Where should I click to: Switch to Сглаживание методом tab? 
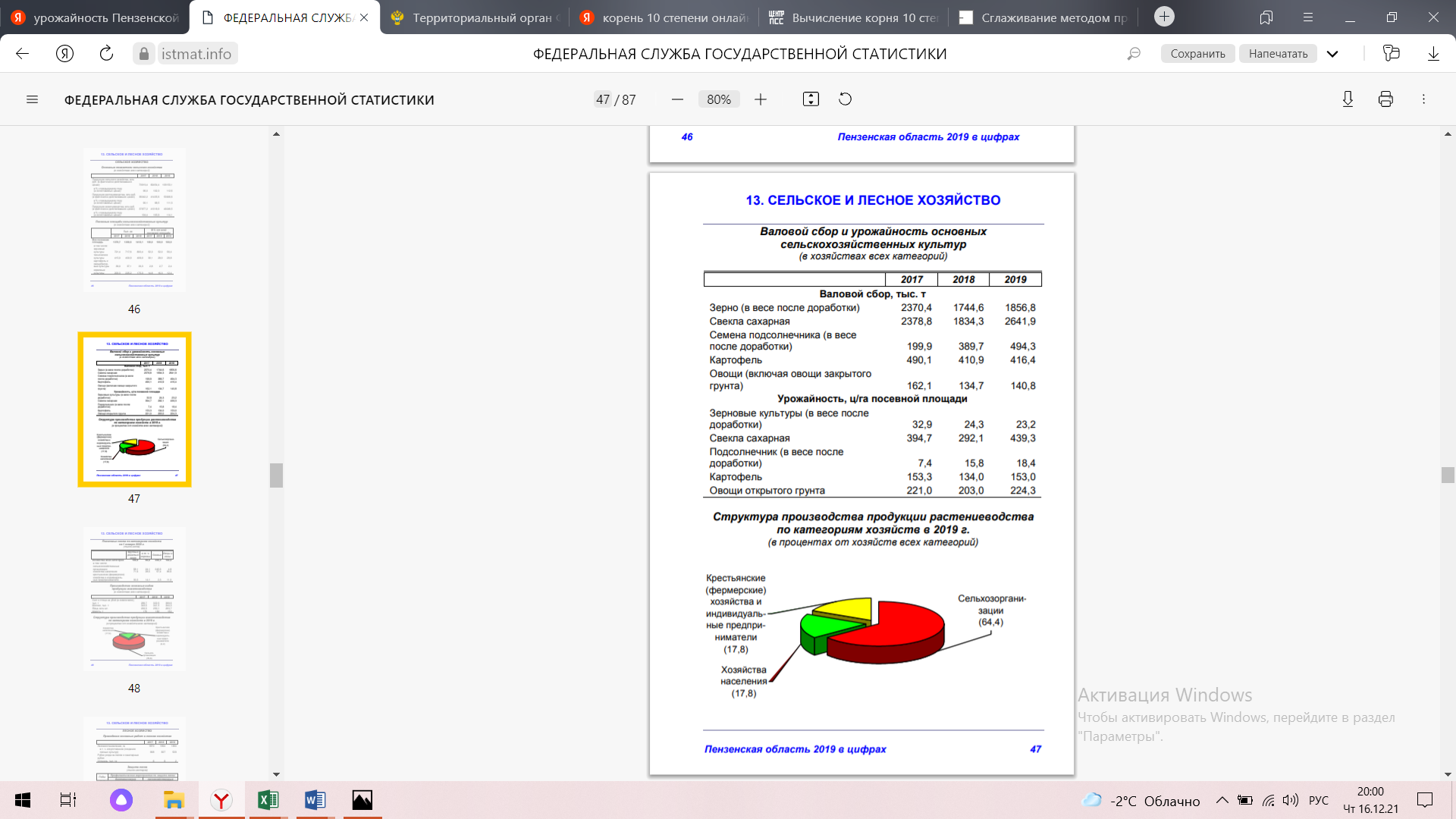[1043, 17]
